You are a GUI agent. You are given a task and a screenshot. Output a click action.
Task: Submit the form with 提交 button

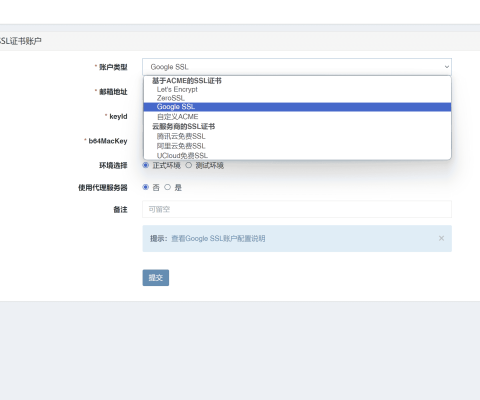pos(156,278)
